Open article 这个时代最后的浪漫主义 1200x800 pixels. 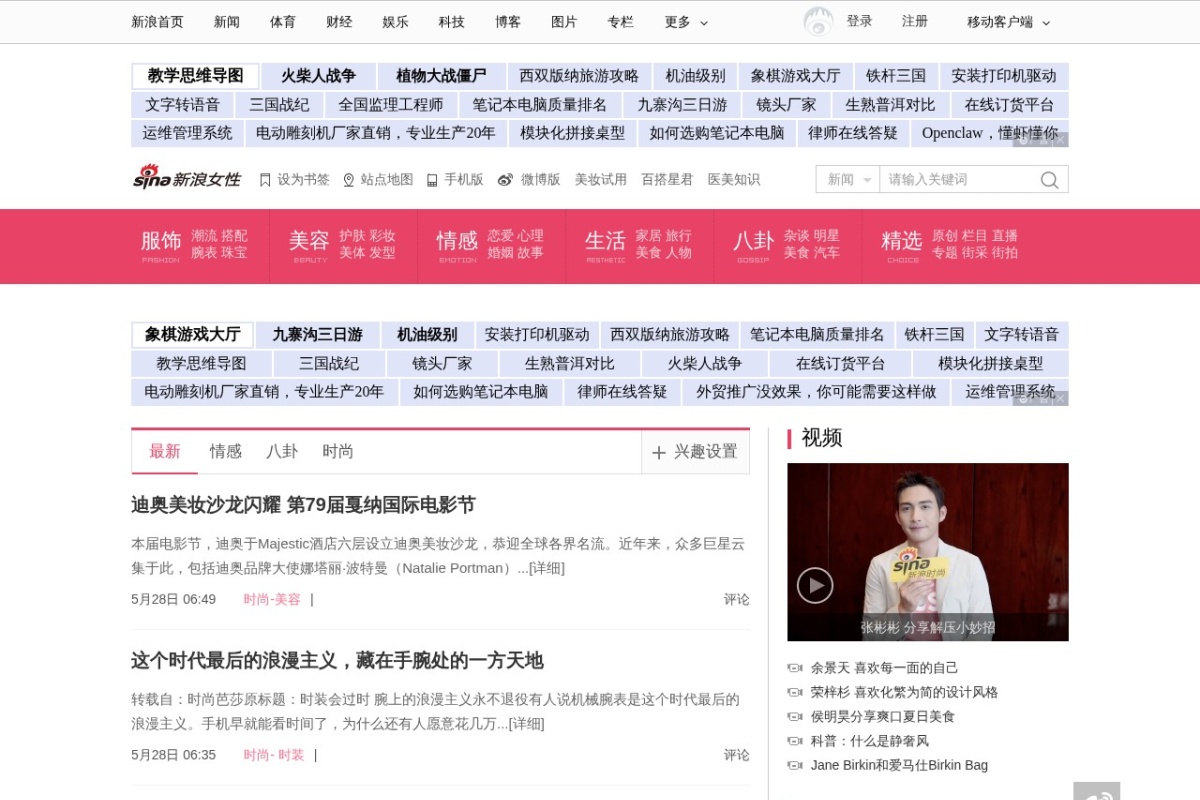tap(337, 661)
